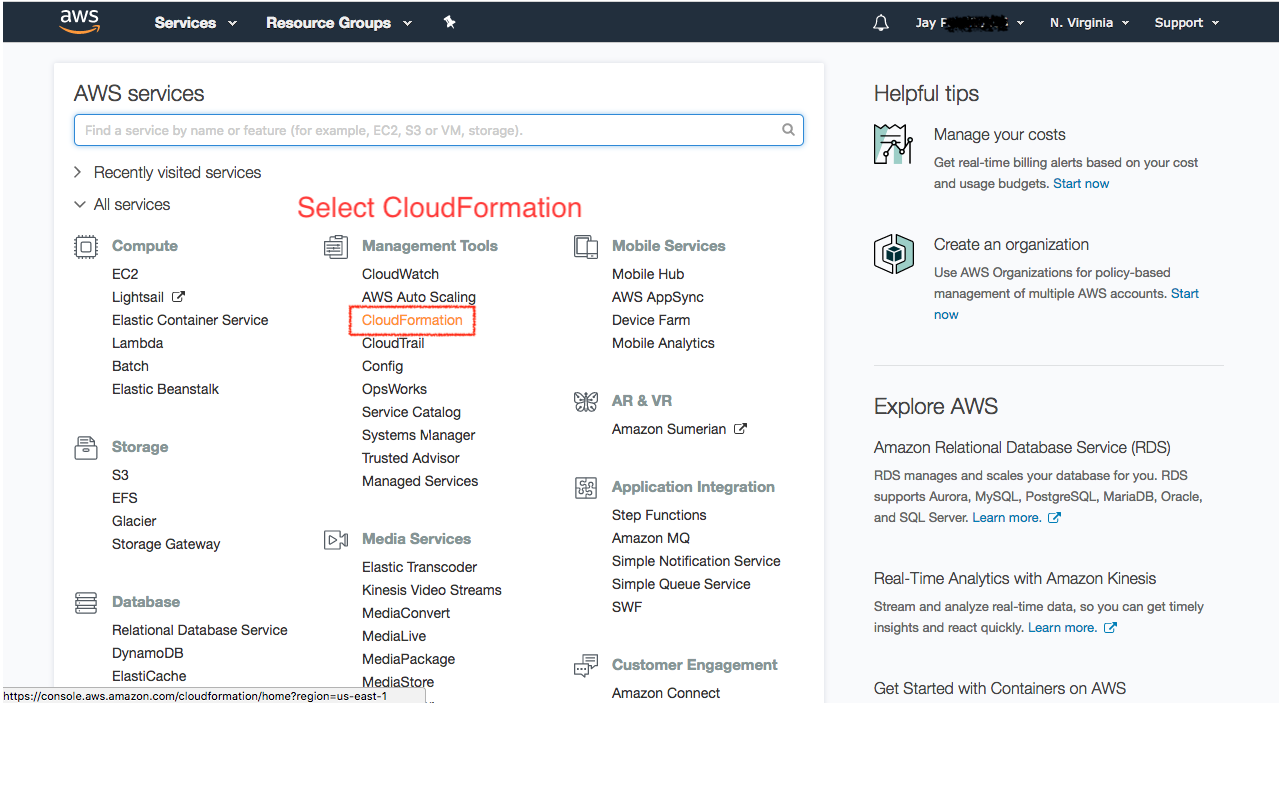
Task: Click the search magnifier icon
Action: click(788, 130)
